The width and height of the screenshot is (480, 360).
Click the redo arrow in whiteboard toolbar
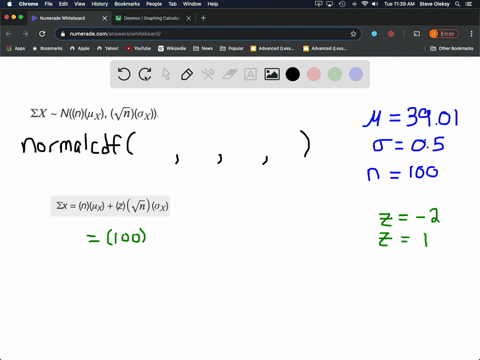(145, 74)
